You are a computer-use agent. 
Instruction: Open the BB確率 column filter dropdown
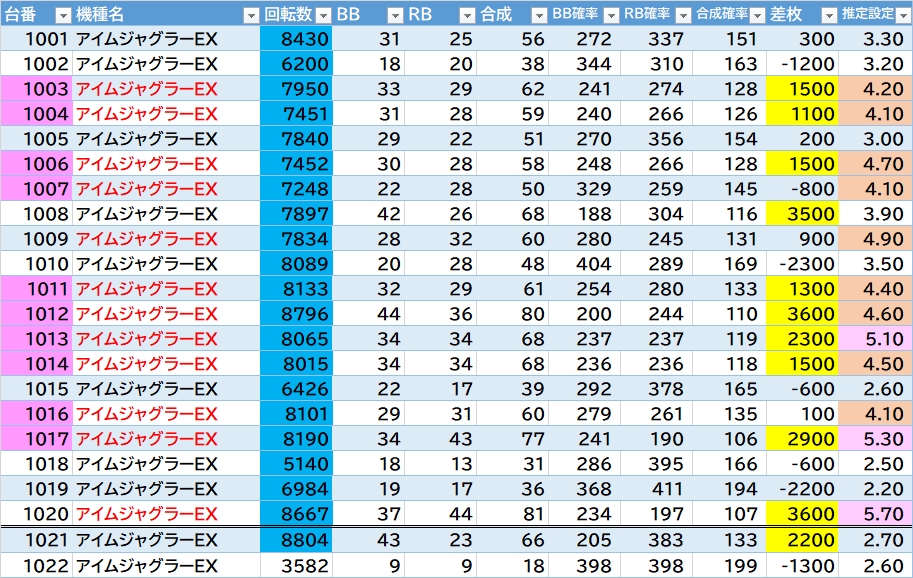click(611, 15)
